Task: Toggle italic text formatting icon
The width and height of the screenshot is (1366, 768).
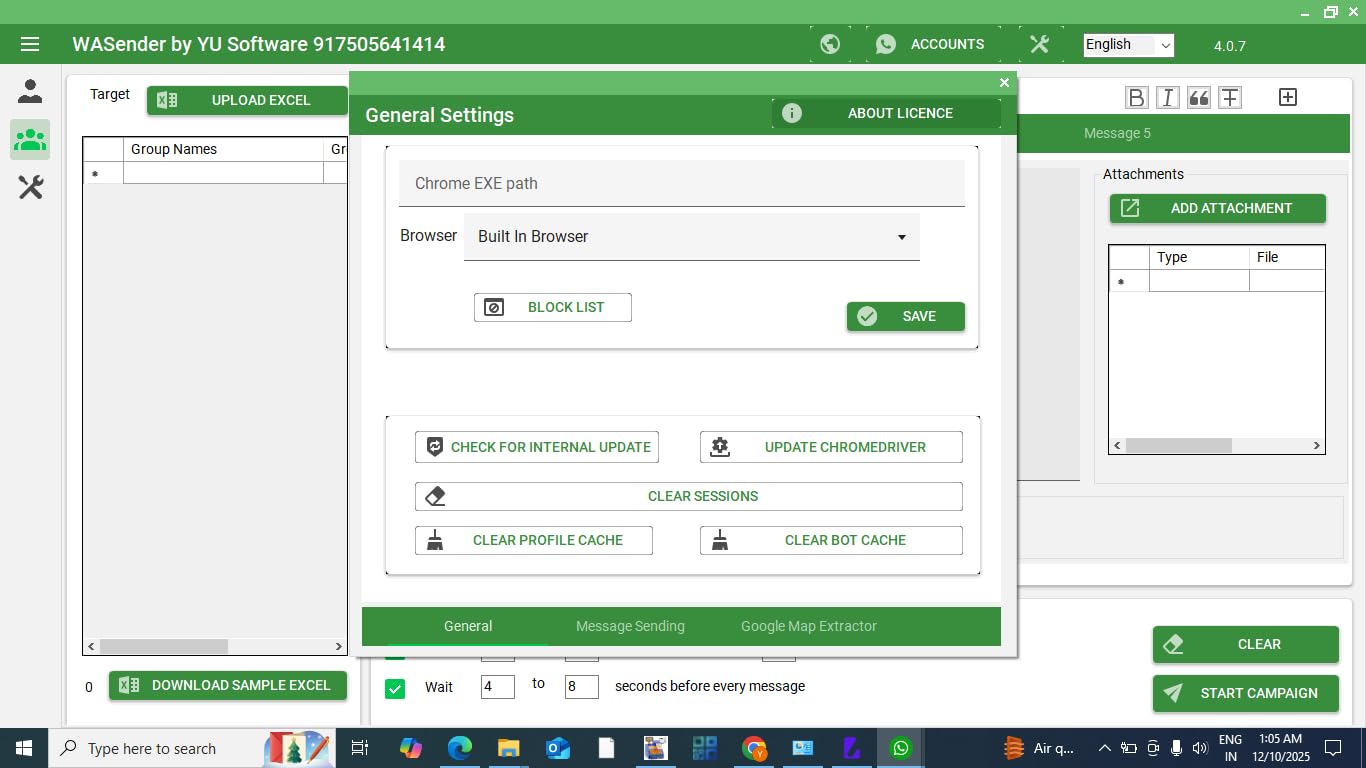Action: [1167, 97]
